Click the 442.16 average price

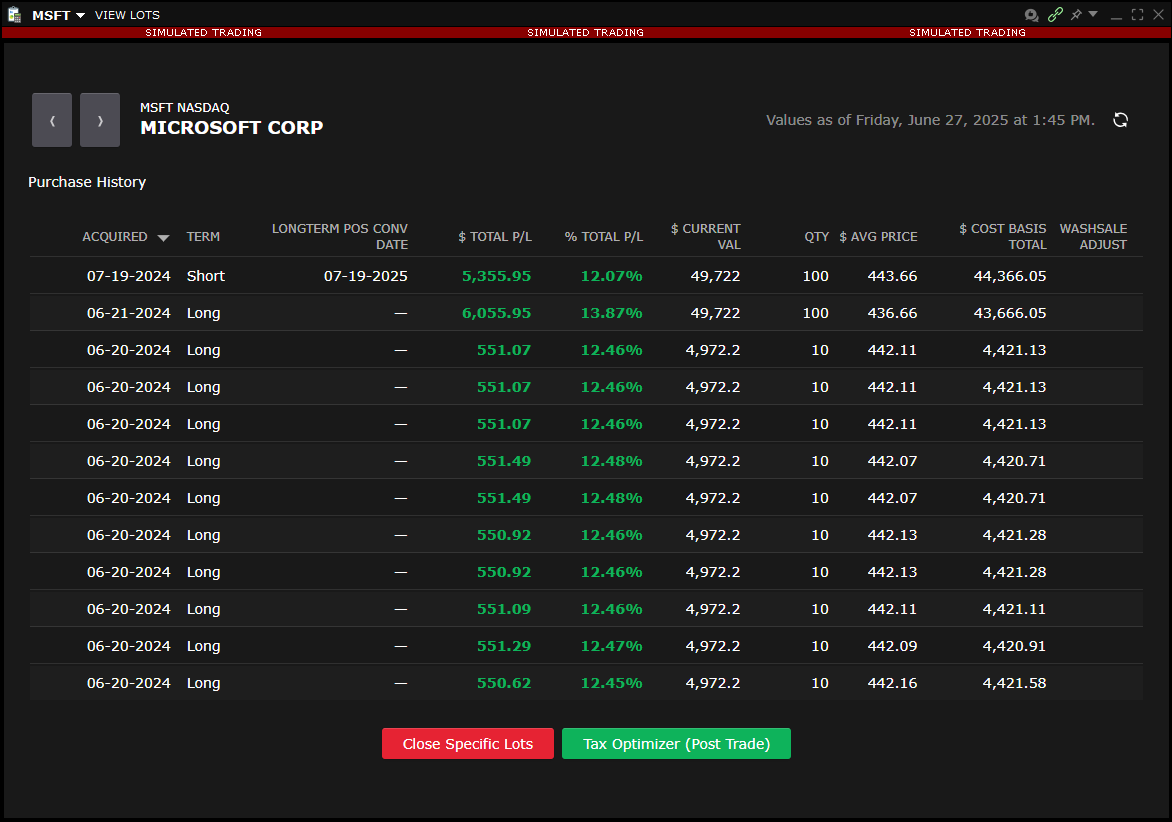tap(892, 683)
